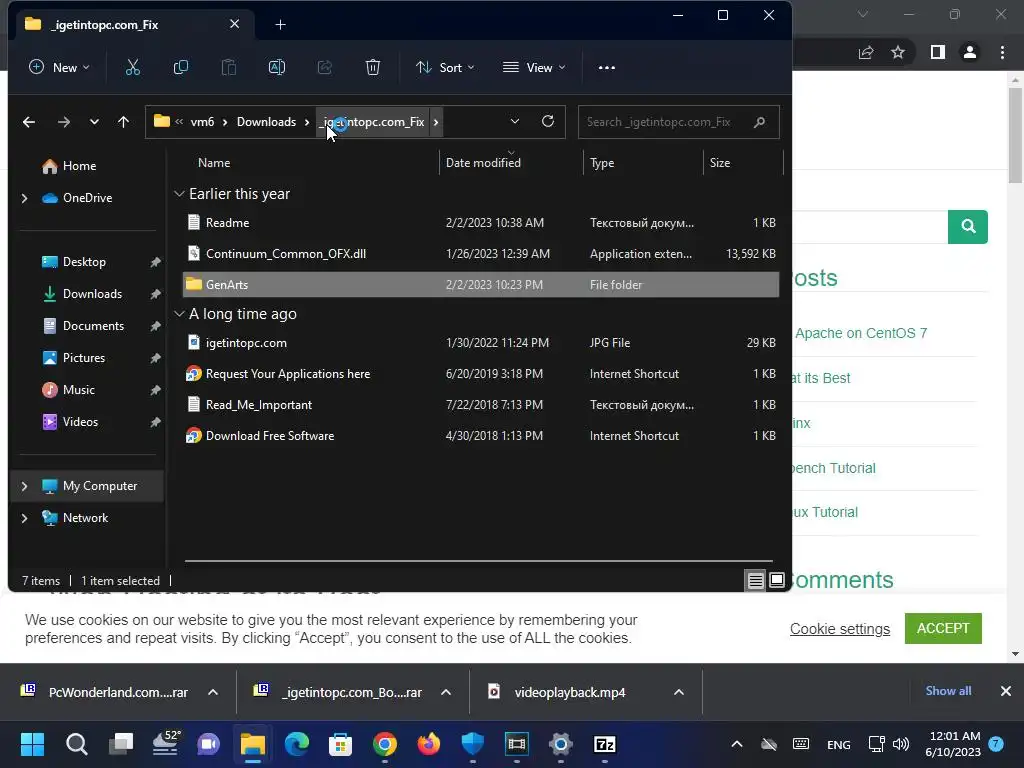Collapse the Earlier this year group
The width and height of the screenshot is (1024, 768).
pyautogui.click(x=179, y=194)
